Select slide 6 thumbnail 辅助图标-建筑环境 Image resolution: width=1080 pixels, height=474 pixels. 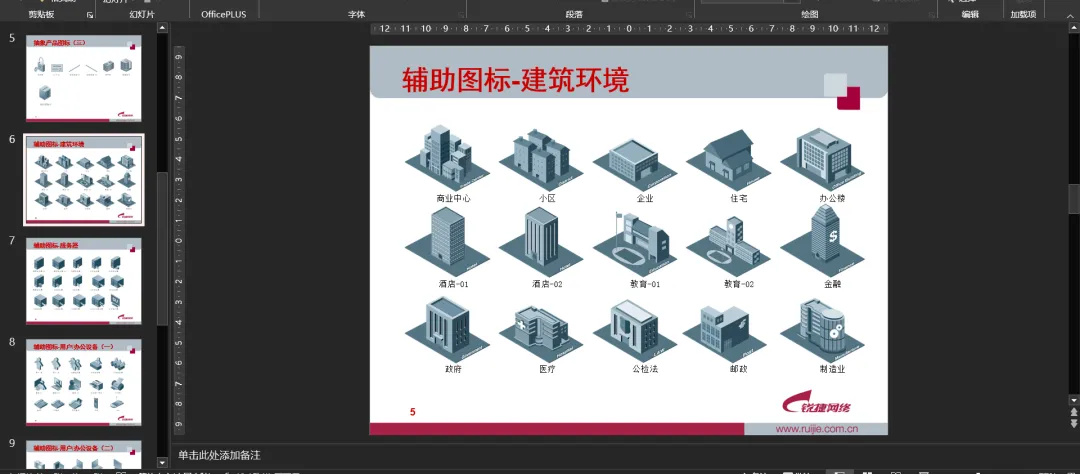[83, 180]
